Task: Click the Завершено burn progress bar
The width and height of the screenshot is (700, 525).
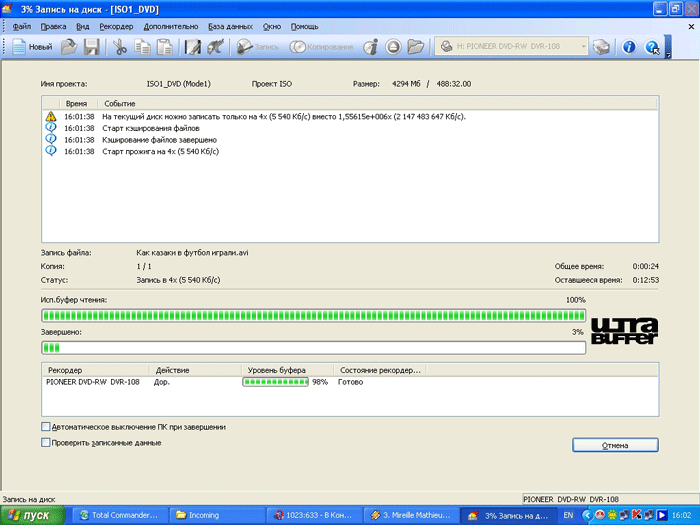Action: (x=313, y=348)
